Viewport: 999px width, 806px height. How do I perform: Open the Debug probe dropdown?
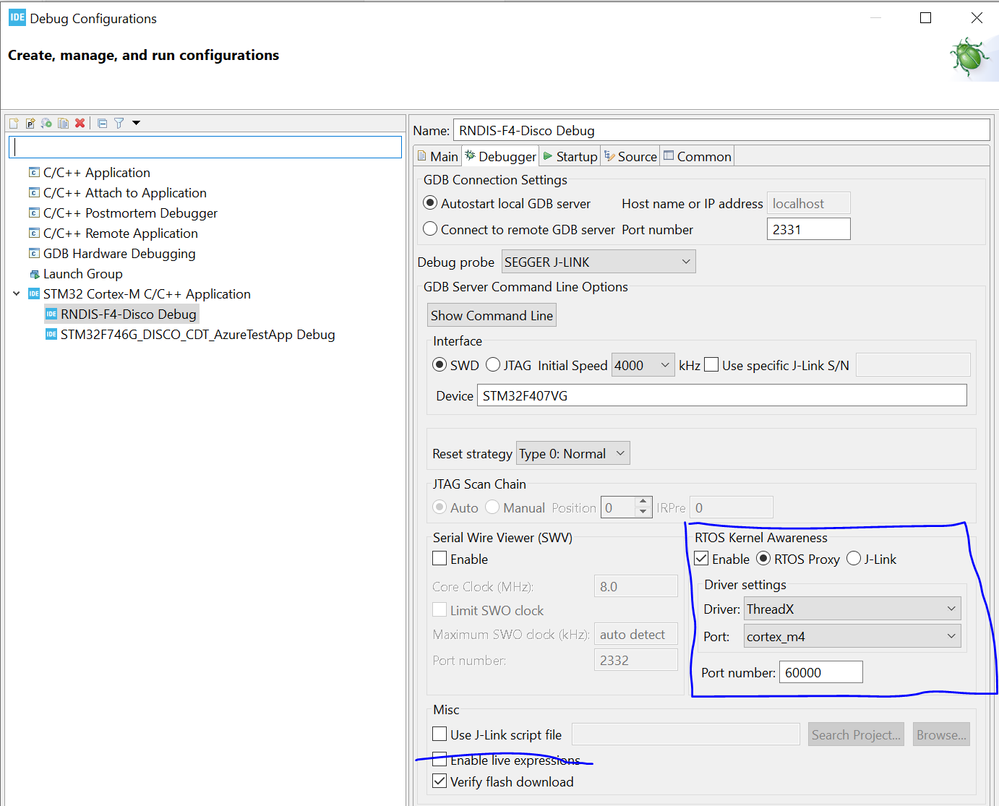pos(598,262)
